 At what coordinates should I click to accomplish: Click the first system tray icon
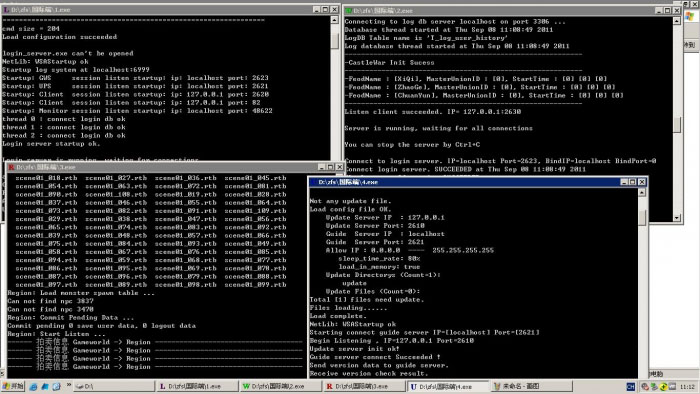pos(645,387)
